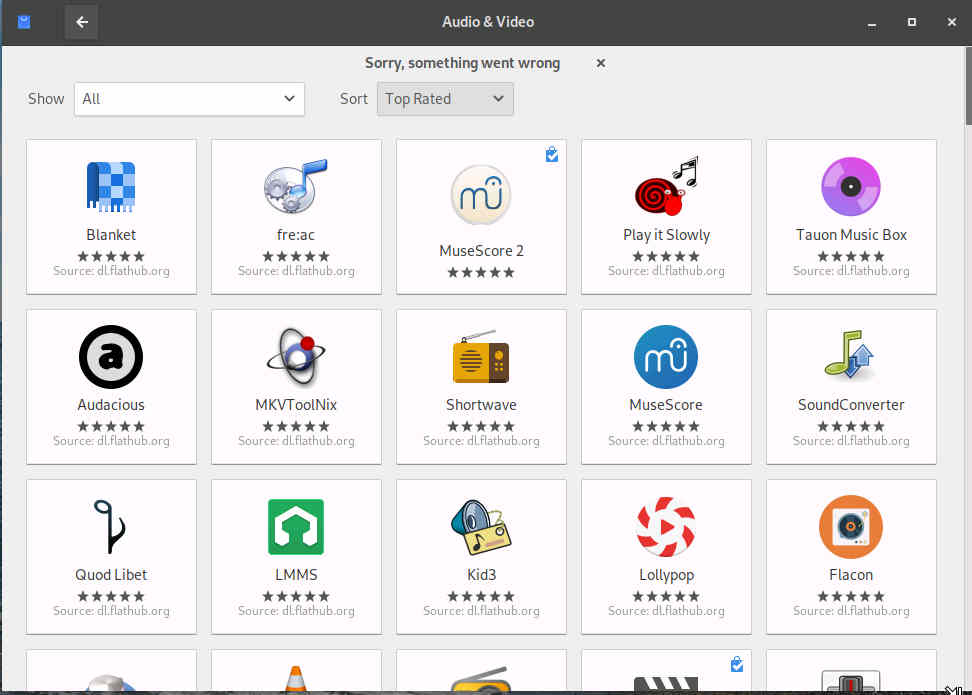This screenshot has width=972, height=695.
Task: Click the 'Blanket' app name
Action: 111,235
